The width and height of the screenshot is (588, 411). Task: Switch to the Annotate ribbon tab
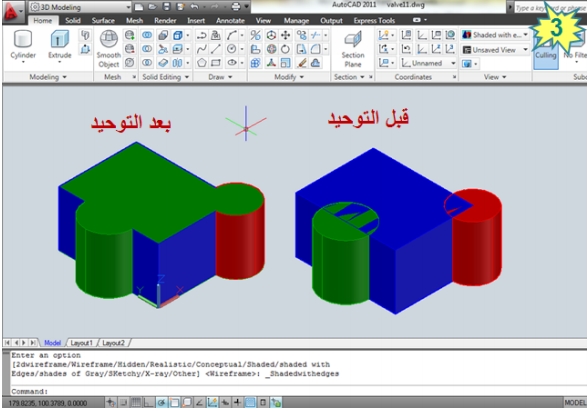pos(230,21)
